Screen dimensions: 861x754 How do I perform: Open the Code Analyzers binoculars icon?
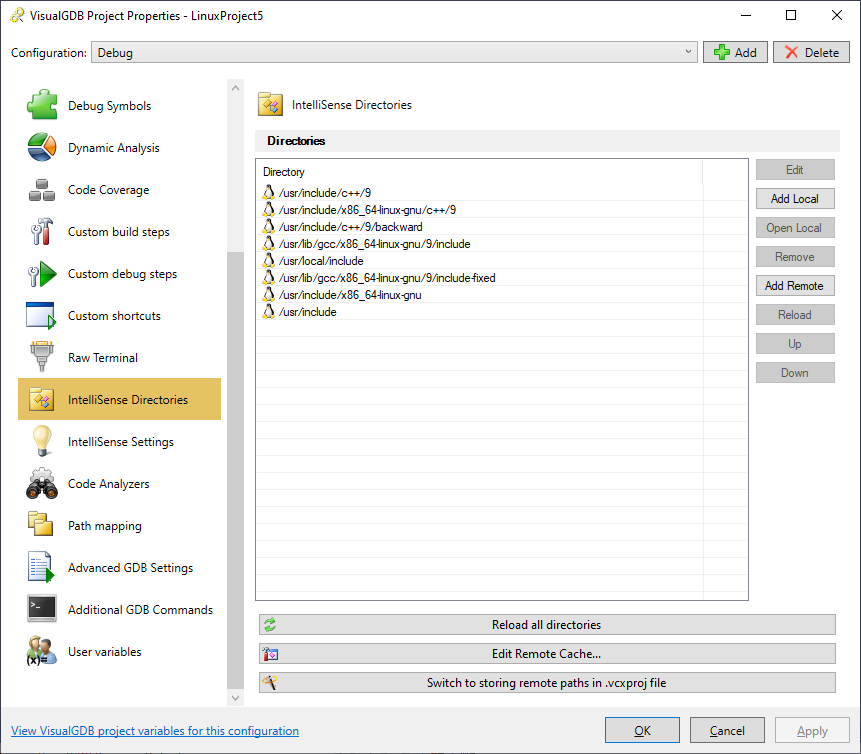[x=42, y=483]
